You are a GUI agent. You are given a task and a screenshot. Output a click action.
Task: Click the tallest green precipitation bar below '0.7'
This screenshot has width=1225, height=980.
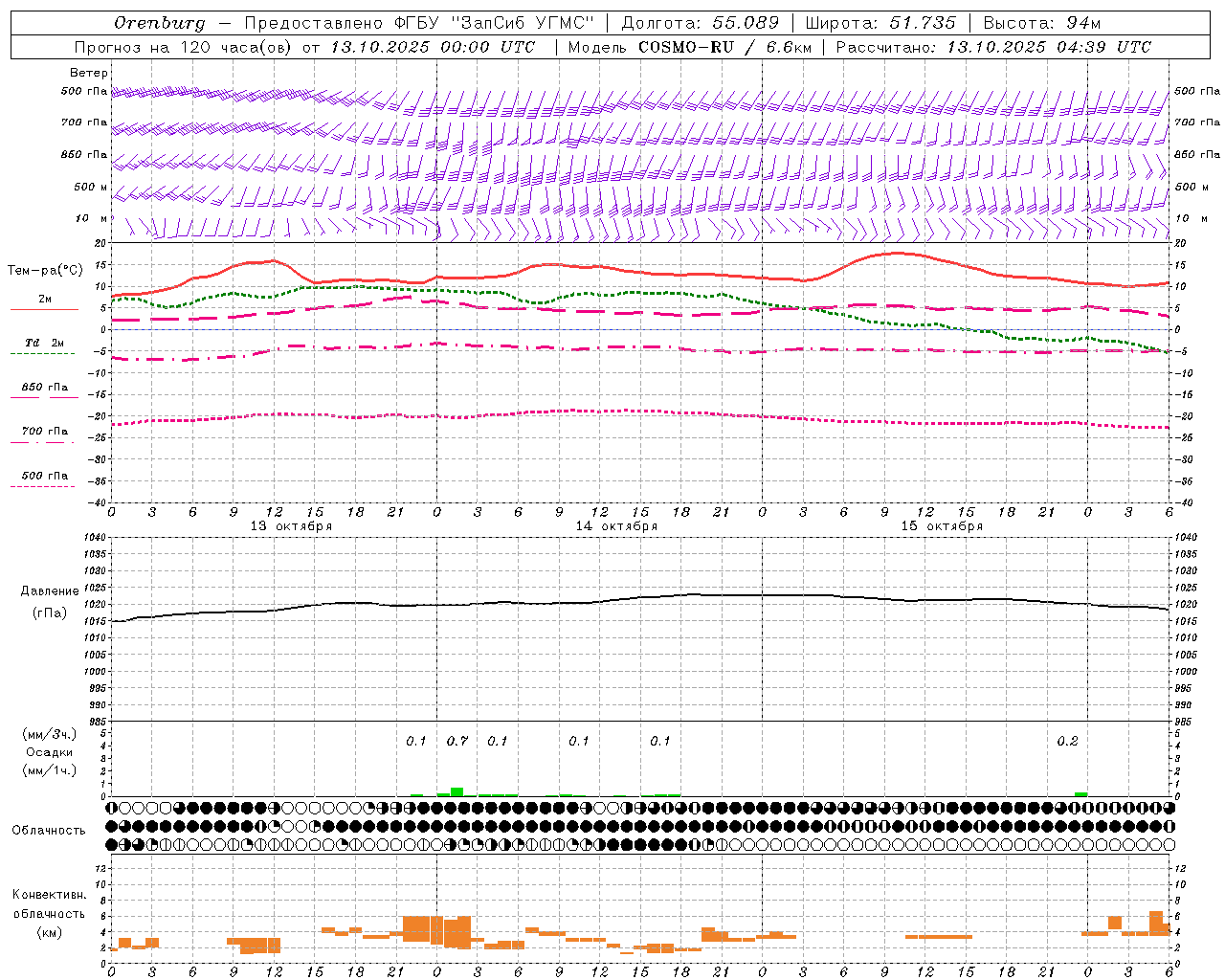pos(457,791)
